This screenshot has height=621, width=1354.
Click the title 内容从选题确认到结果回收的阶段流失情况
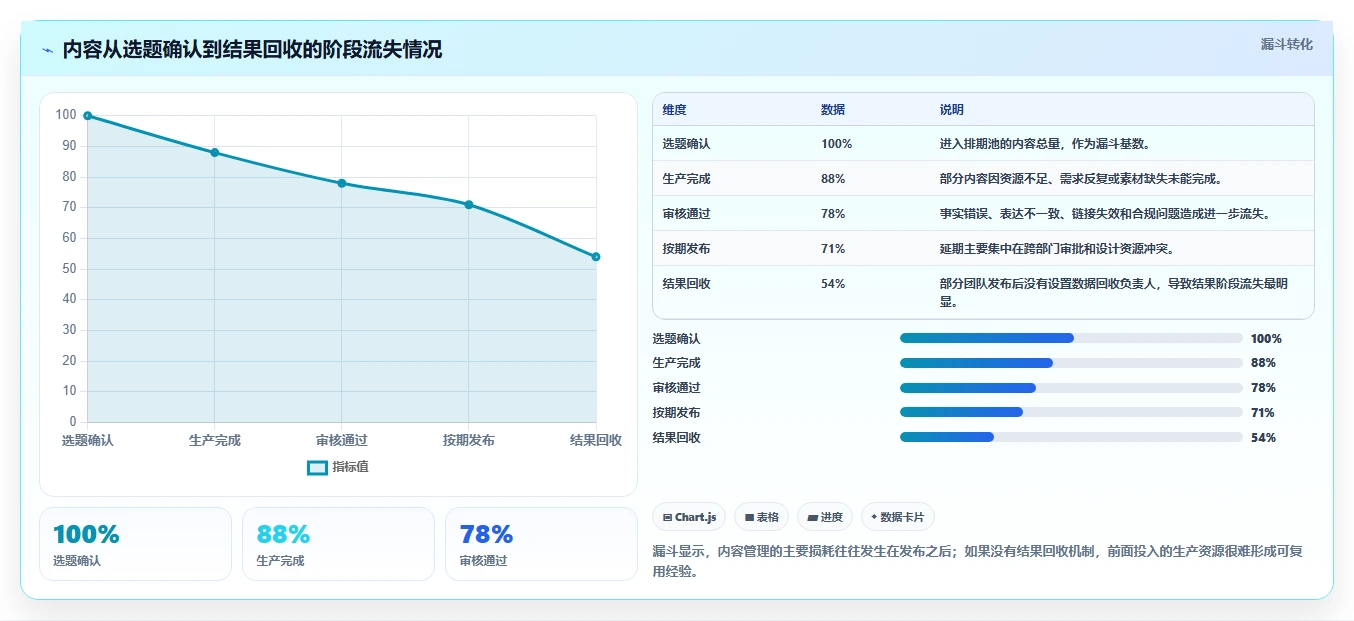pos(252,50)
